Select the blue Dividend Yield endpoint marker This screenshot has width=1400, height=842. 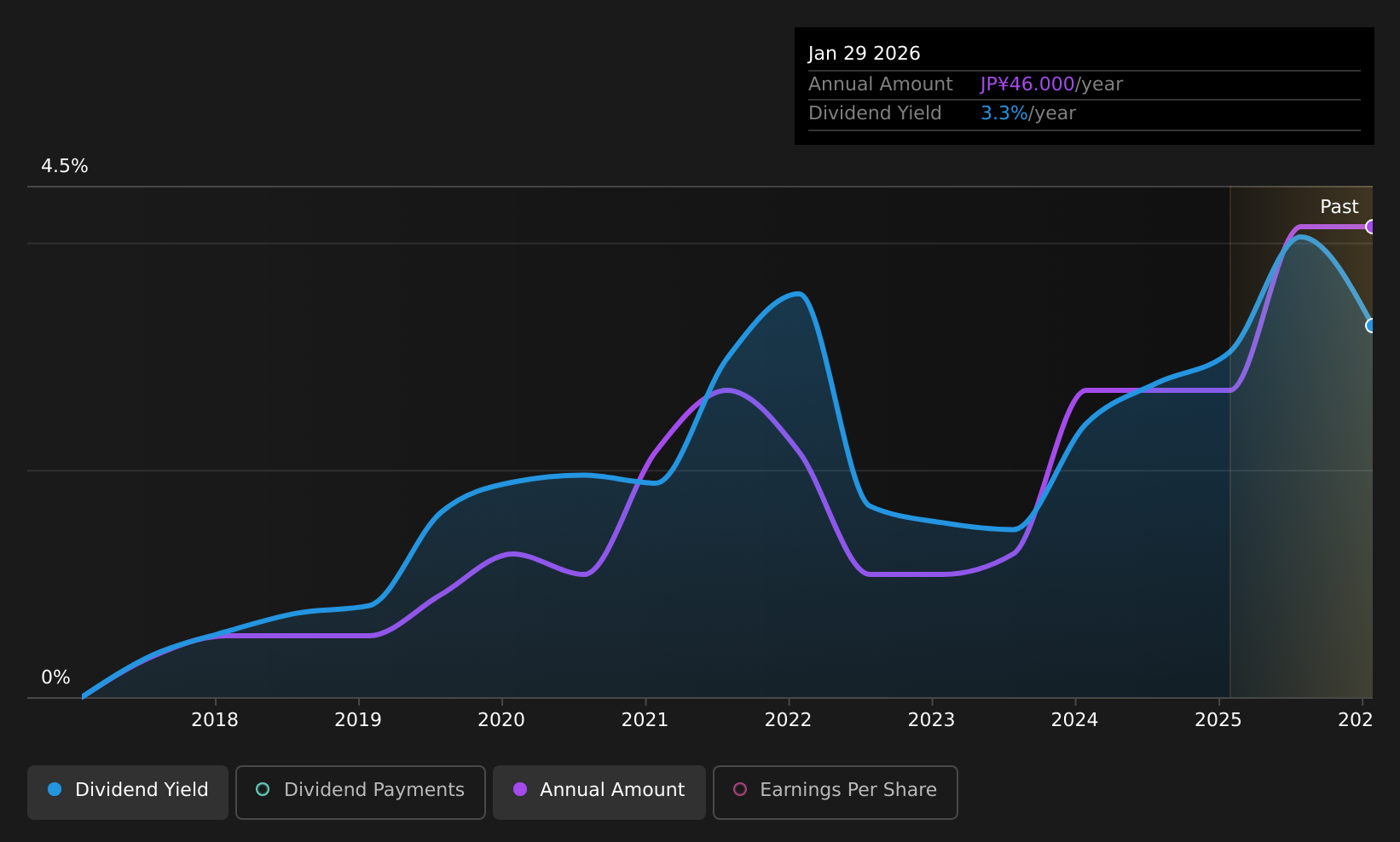[x=1370, y=326]
